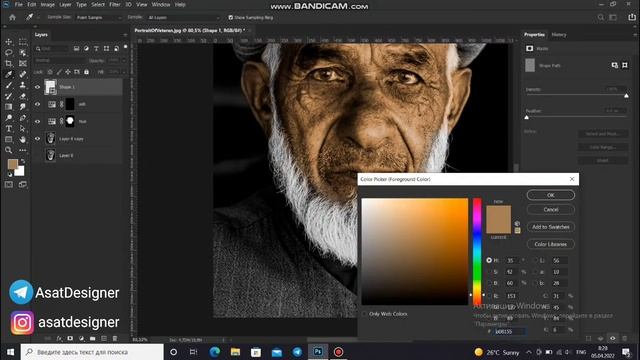Select the PortraitOfVeteran.jpg document tab
Viewport: 640px width, 360px height.
189,30
